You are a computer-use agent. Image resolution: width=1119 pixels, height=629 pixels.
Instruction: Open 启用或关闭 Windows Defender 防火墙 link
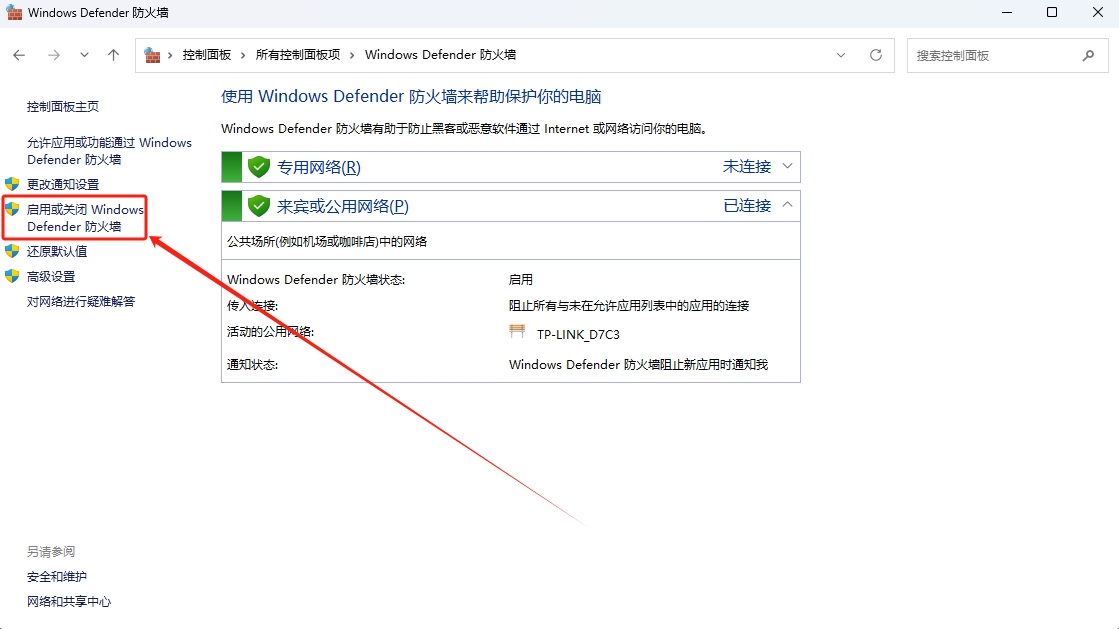tap(86, 218)
